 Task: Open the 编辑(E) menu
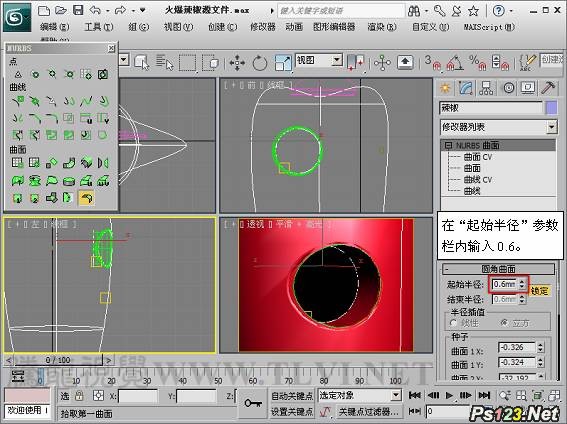tap(55, 27)
